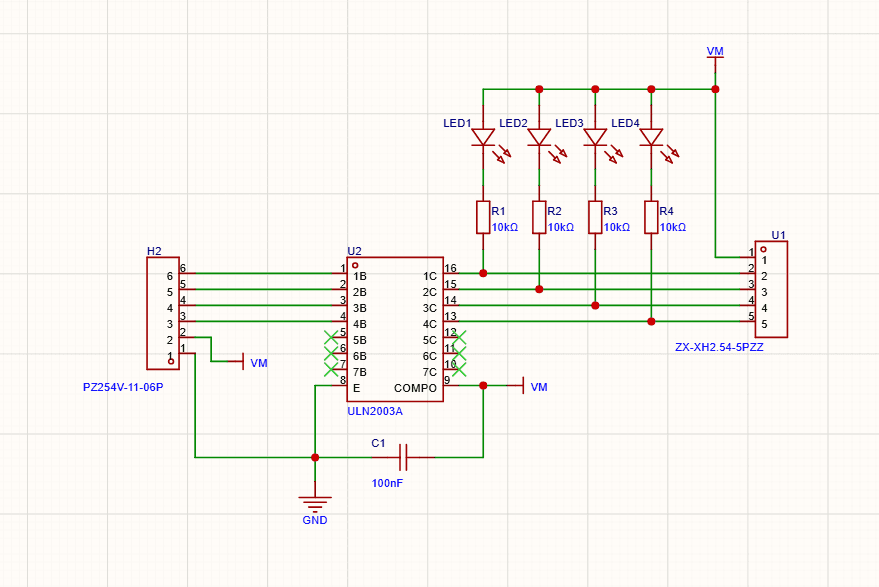The image size is (879, 587).
Task: Select the no-connect cross on pin 6B
Action: (x=331, y=353)
